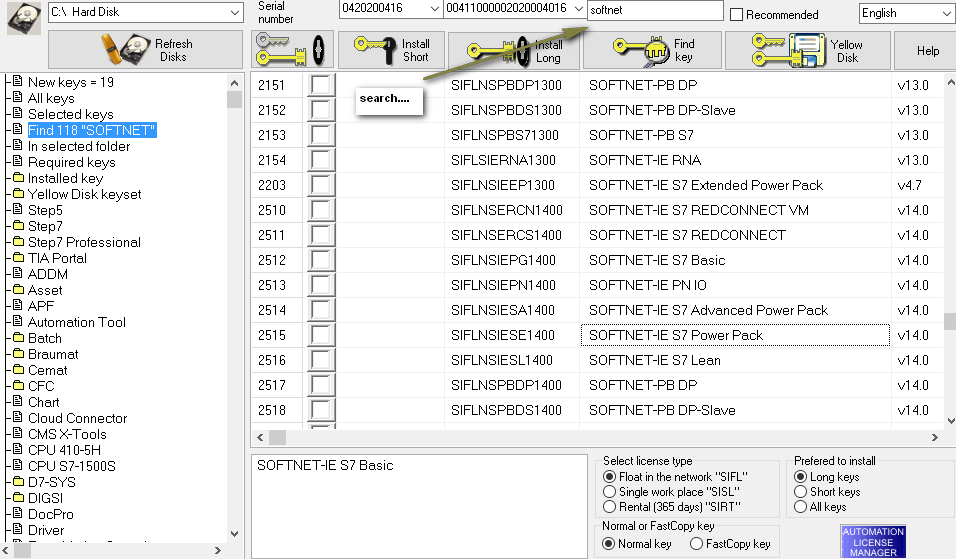The image size is (956, 559).
Task: Click the Yellow Disk button
Action: pos(808,51)
